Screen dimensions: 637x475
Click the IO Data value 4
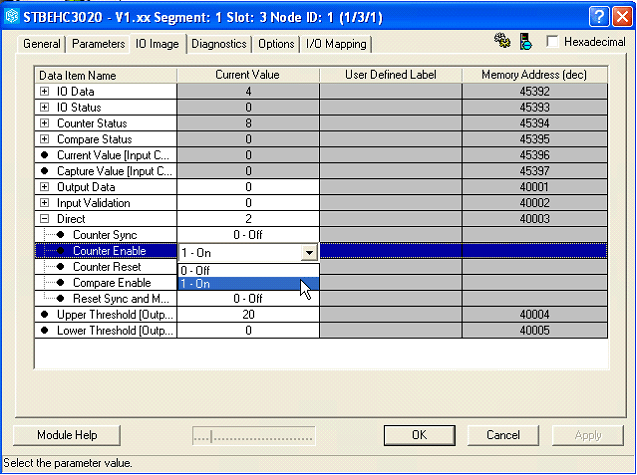[x=248, y=91]
